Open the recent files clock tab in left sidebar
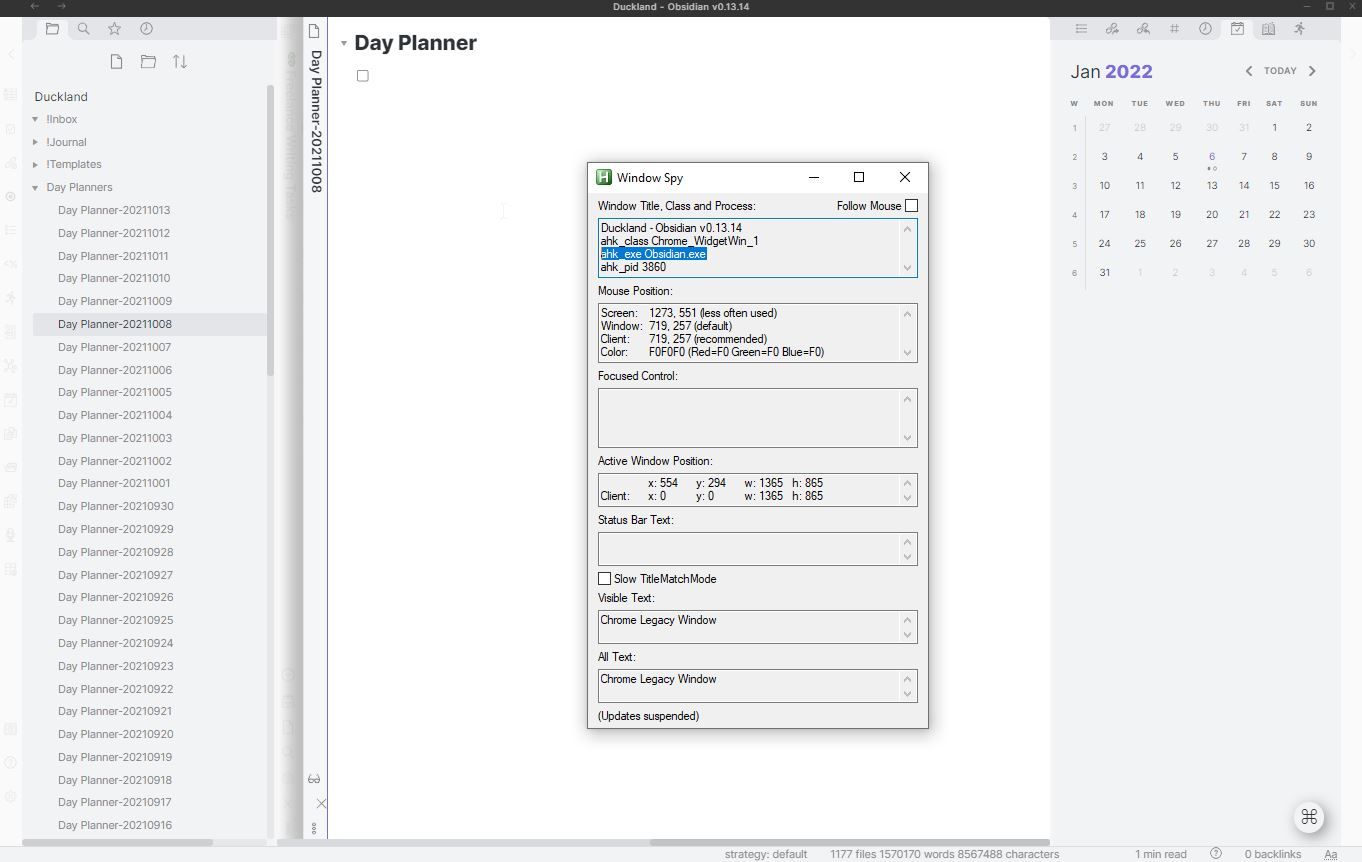Viewport: 1362px width, 862px height. coord(146,29)
